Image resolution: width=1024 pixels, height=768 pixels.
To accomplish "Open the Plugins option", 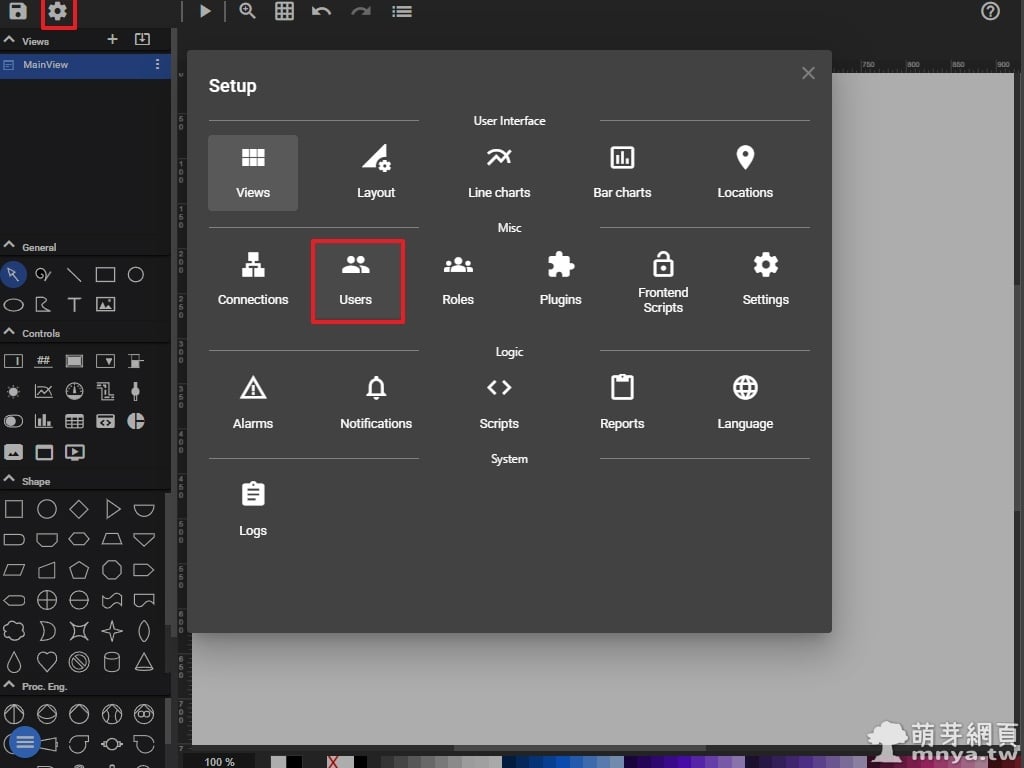I will [x=560, y=280].
